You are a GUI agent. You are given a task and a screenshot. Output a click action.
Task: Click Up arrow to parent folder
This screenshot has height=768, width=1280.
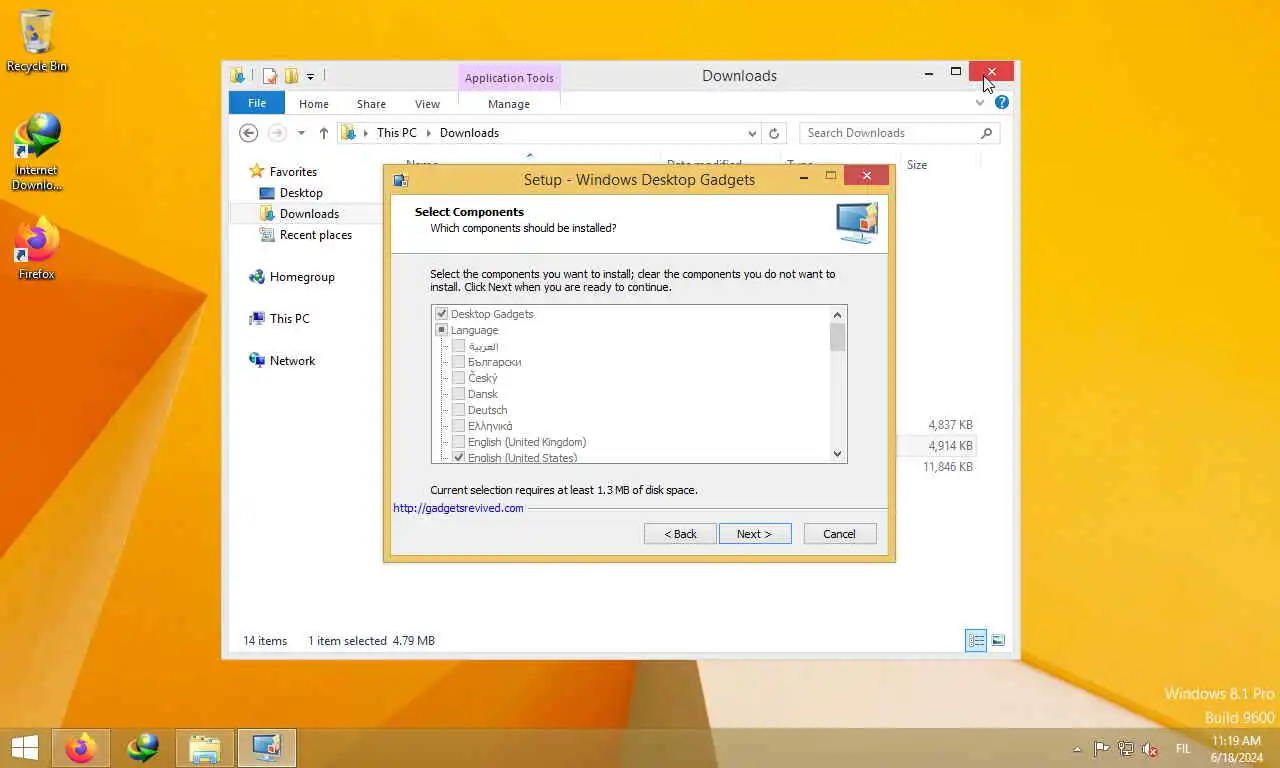pos(323,133)
